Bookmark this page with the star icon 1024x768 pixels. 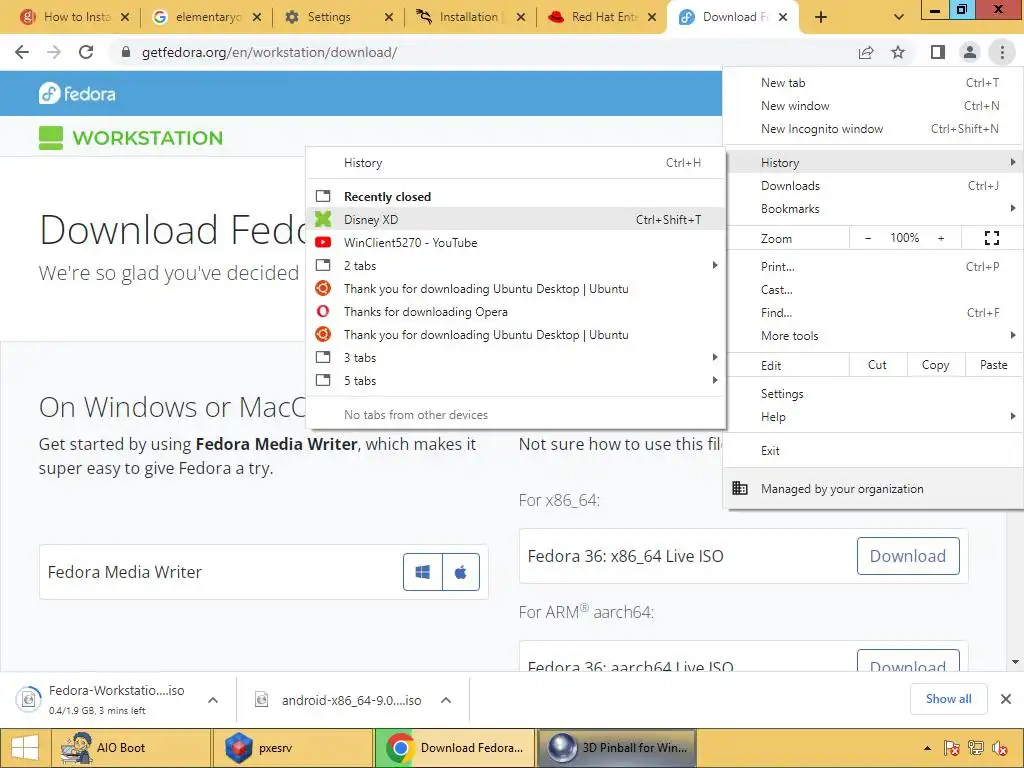coord(899,52)
